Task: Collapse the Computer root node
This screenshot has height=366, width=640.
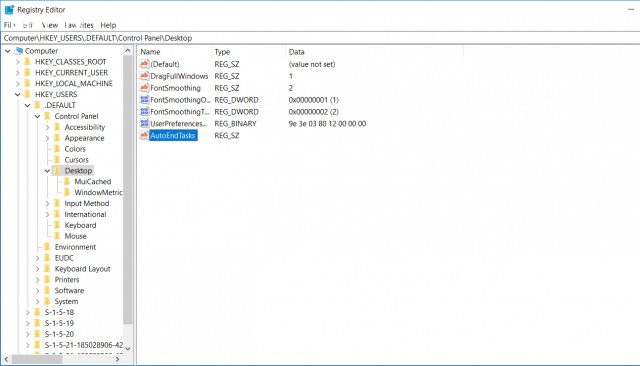Action: point(8,51)
